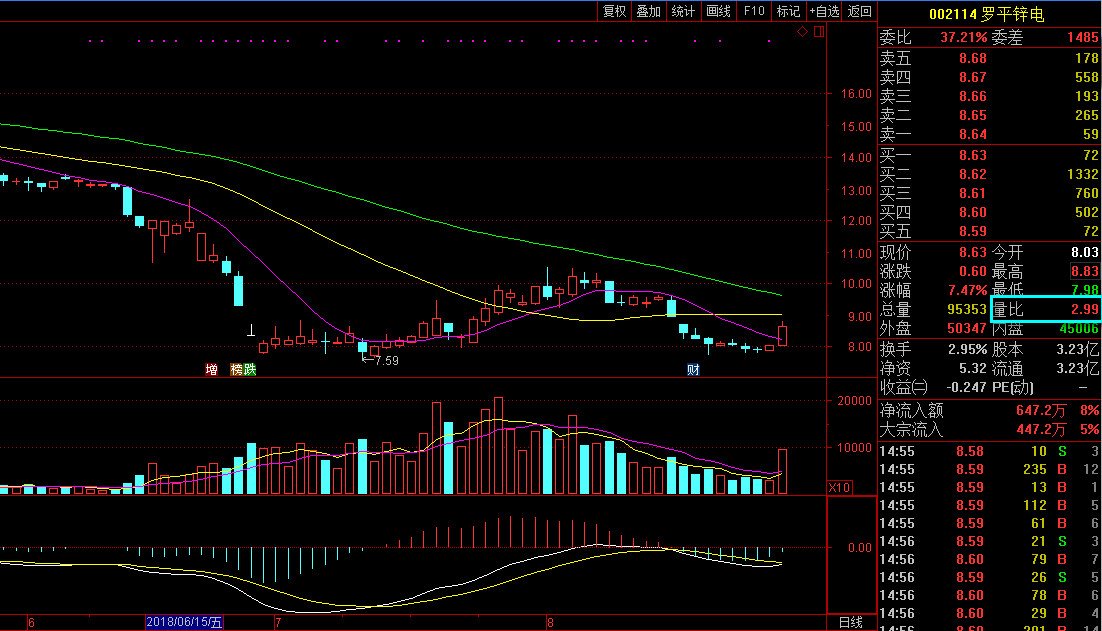The height and width of the screenshot is (631, 1102).
Task: Open the 画线 drawing tools
Action: pyautogui.click(x=719, y=11)
